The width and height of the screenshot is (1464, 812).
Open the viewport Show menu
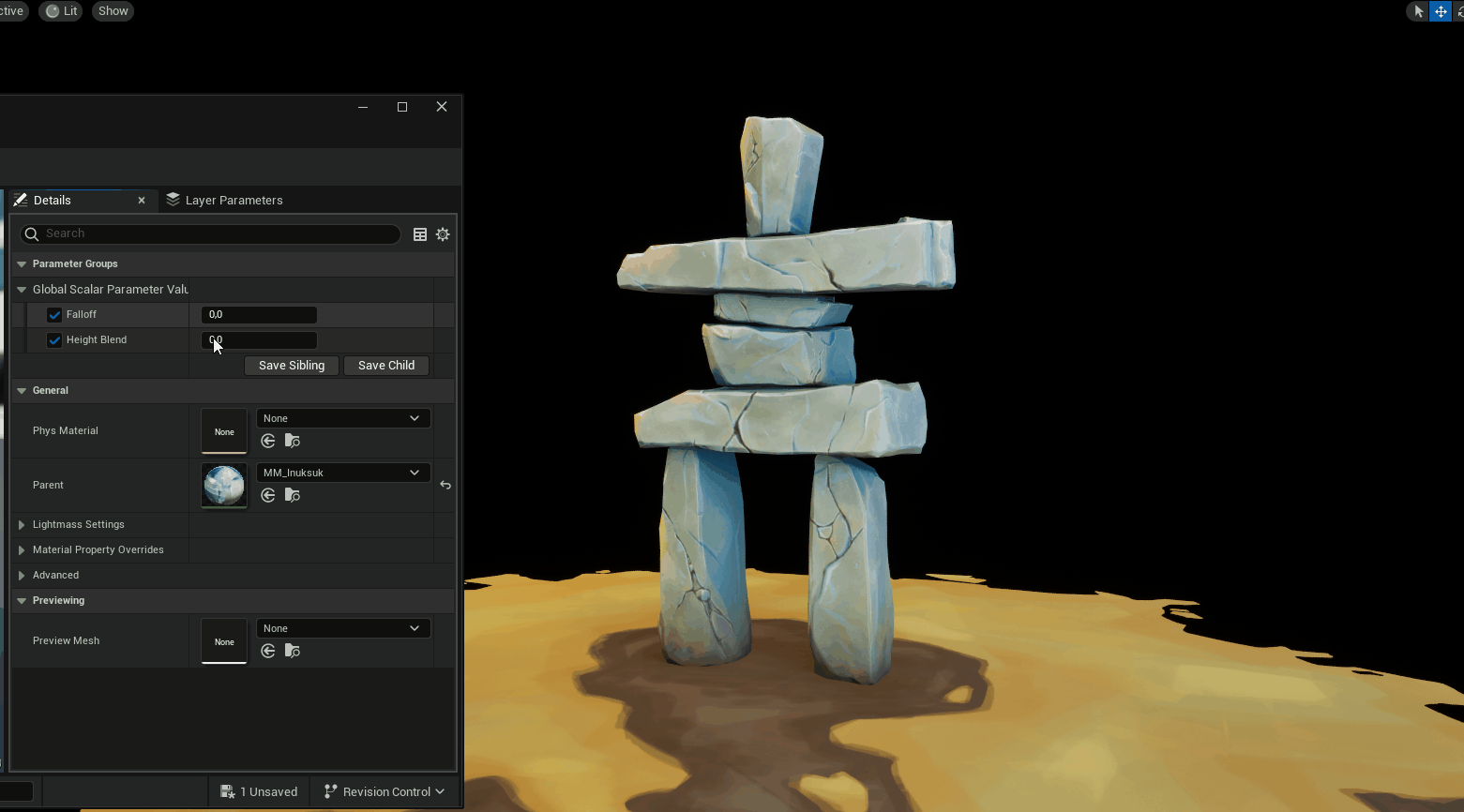(x=113, y=10)
